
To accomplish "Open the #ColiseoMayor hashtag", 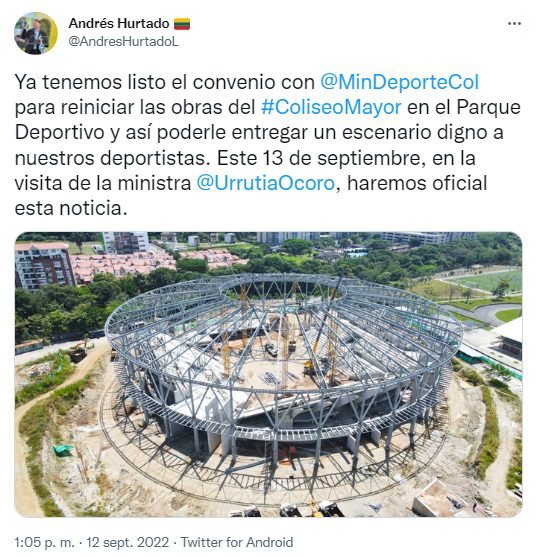I will click(331, 107).
